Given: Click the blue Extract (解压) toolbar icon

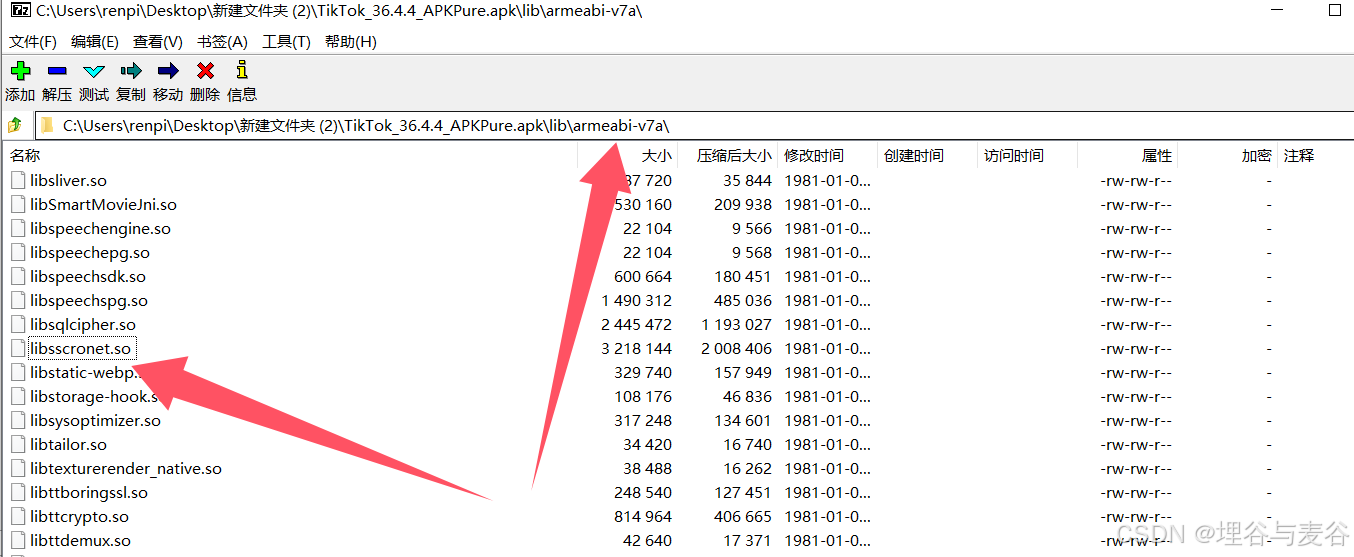Looking at the screenshot, I should tap(57, 71).
